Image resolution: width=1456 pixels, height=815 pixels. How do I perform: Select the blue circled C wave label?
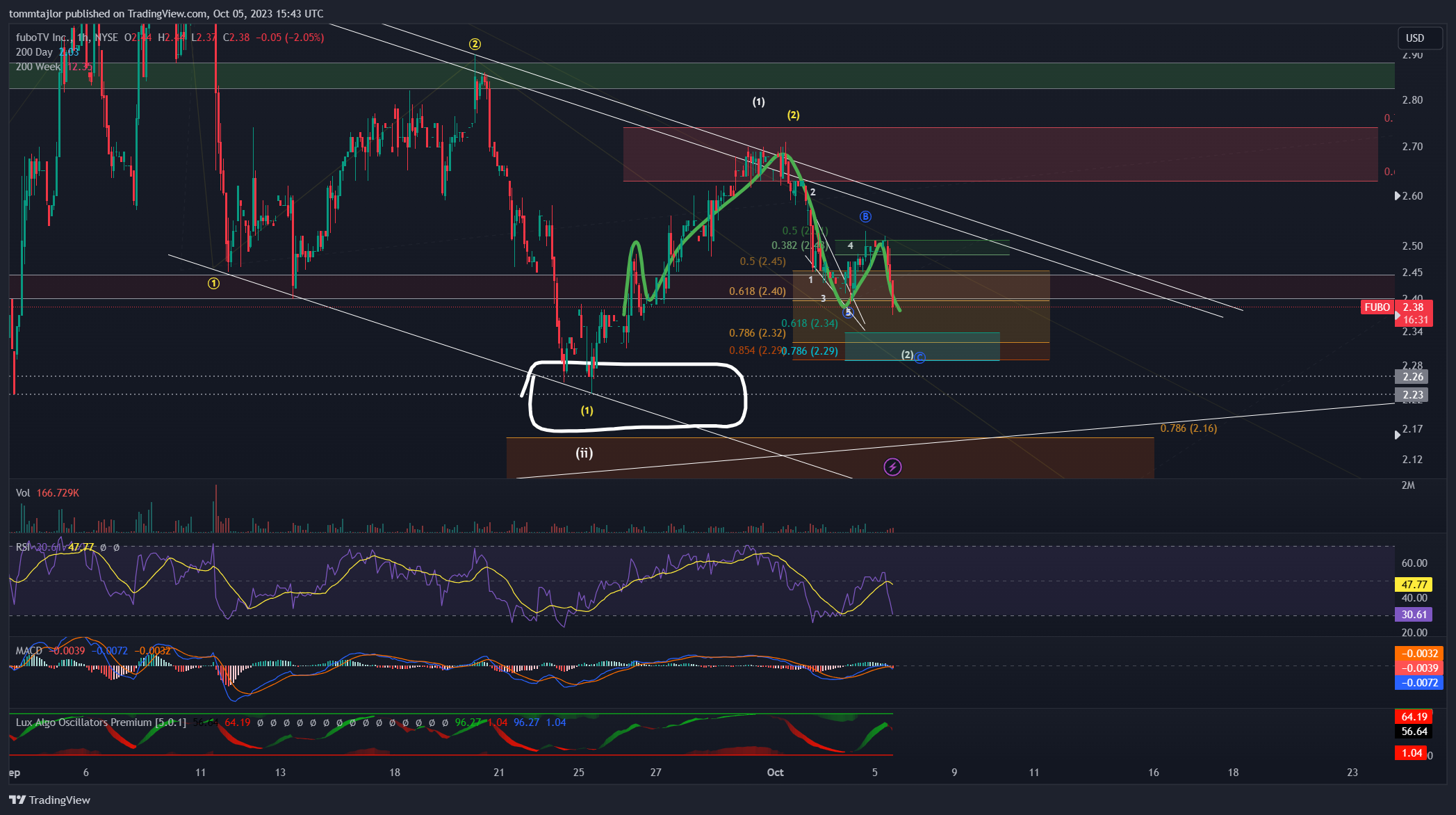(920, 357)
